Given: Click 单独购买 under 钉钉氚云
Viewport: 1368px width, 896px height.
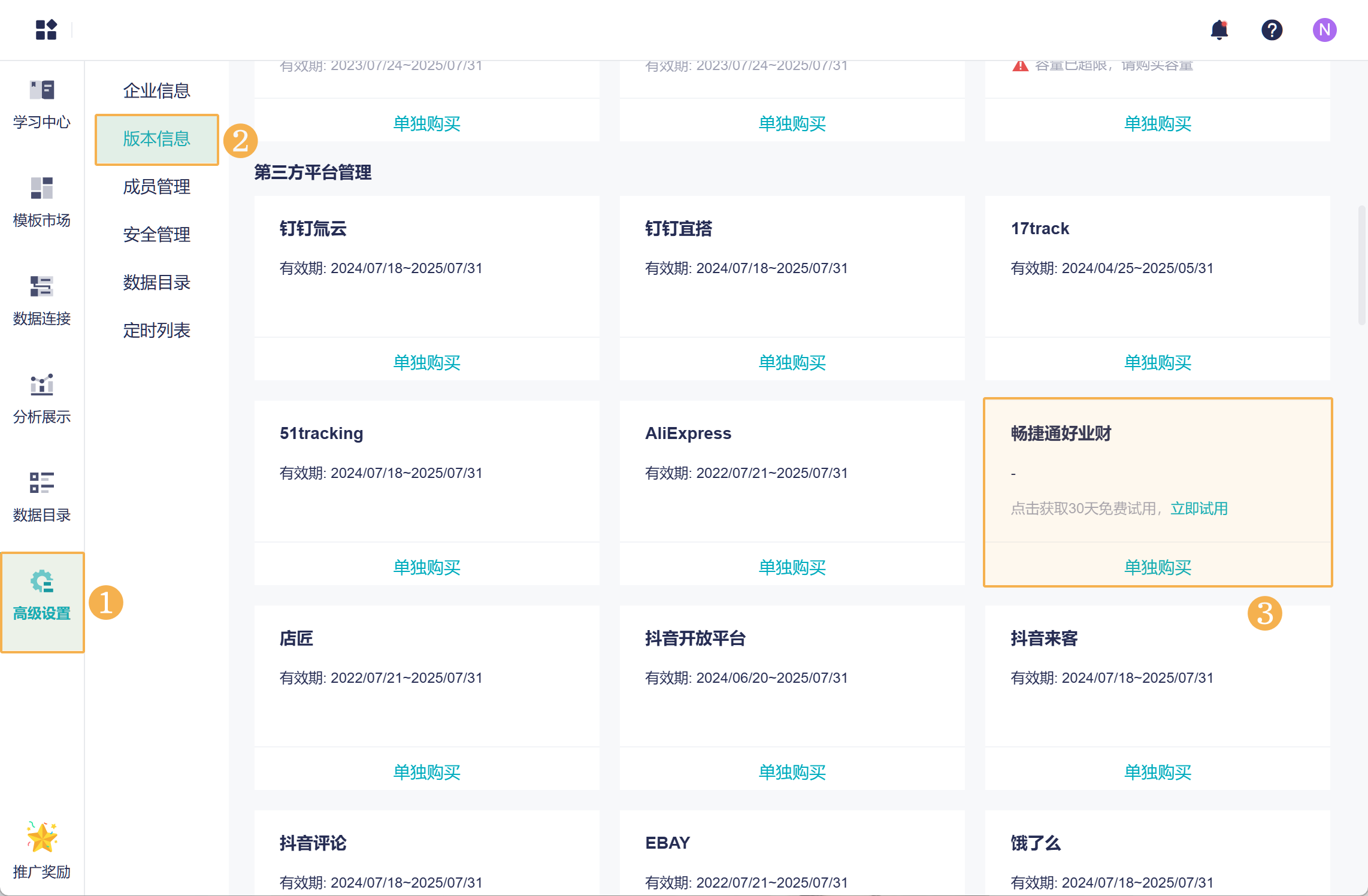Looking at the screenshot, I should tap(426, 362).
